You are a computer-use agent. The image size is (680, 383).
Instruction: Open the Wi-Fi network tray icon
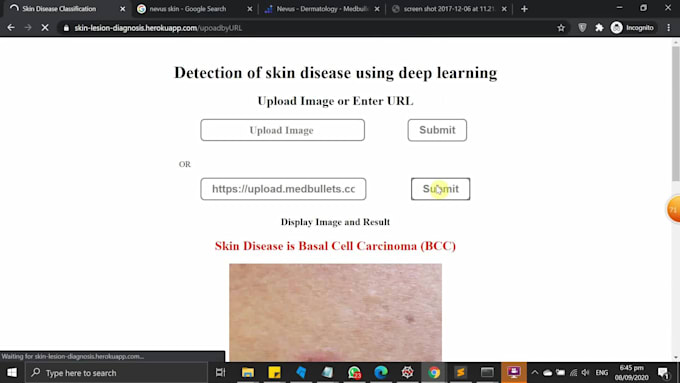tap(574, 373)
